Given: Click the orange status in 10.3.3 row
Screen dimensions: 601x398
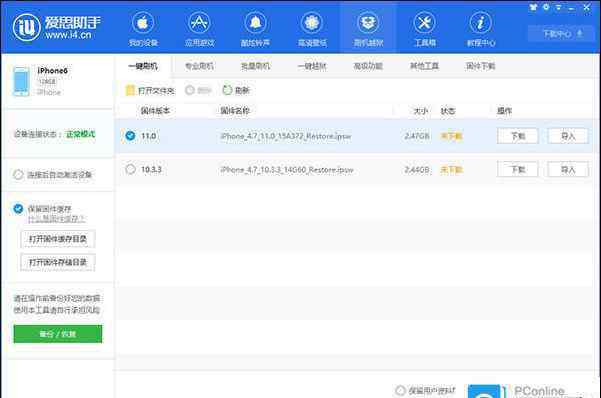Looking at the screenshot, I should 451,169.
